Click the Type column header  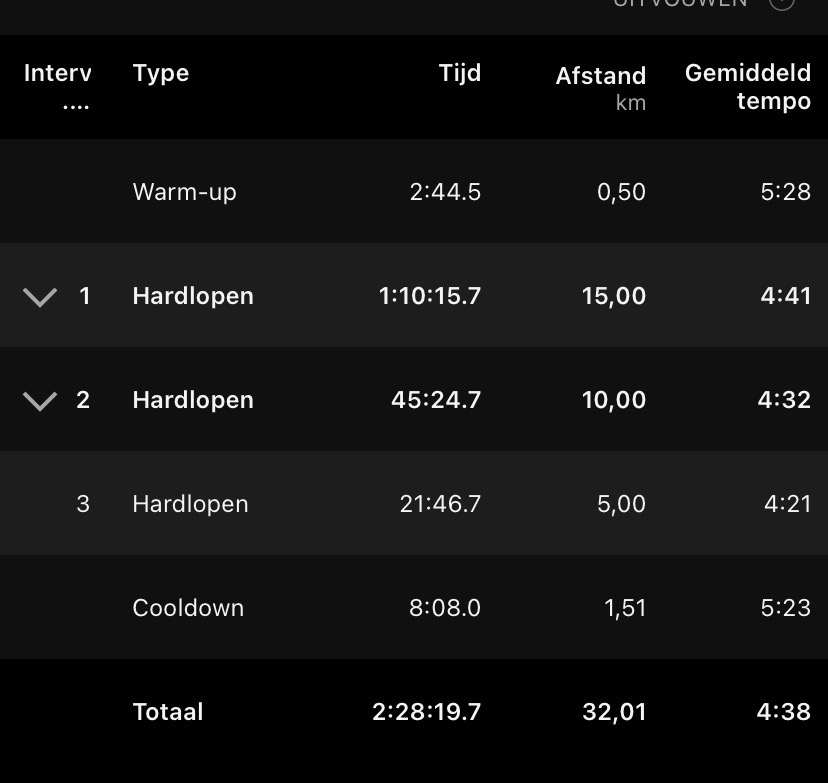(x=161, y=73)
